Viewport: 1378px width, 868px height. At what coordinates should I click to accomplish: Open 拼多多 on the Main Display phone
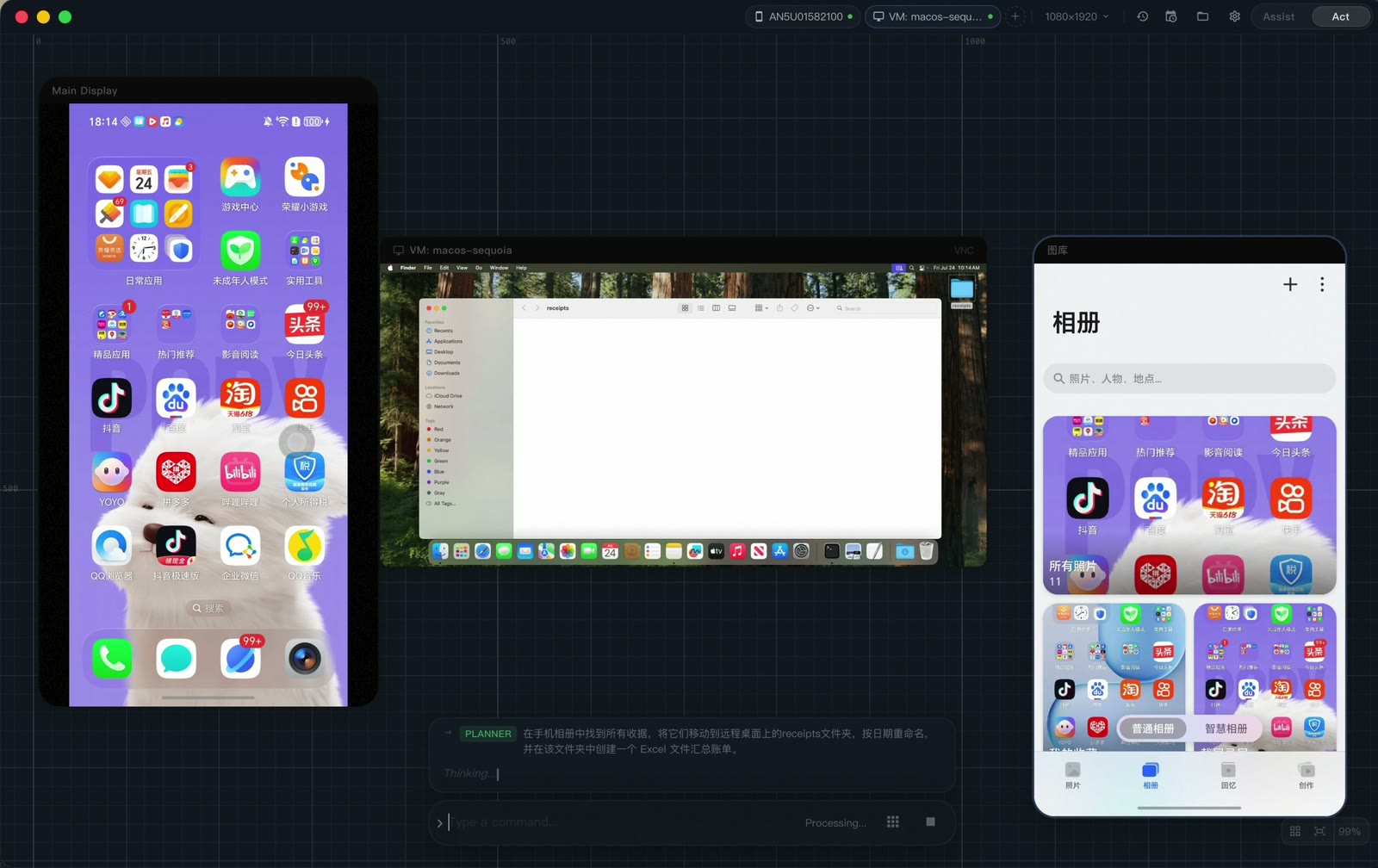click(176, 473)
